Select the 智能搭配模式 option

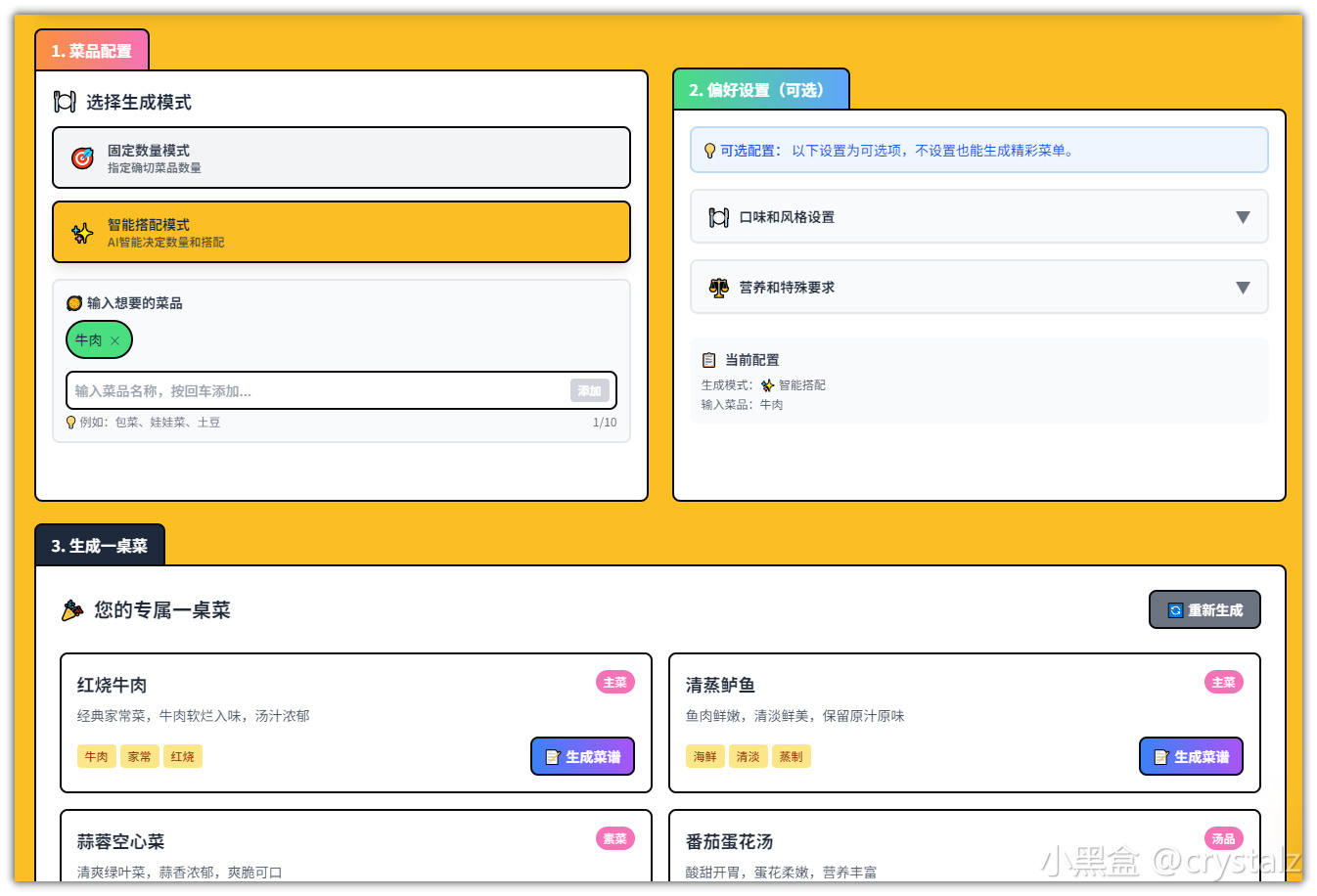click(x=341, y=232)
